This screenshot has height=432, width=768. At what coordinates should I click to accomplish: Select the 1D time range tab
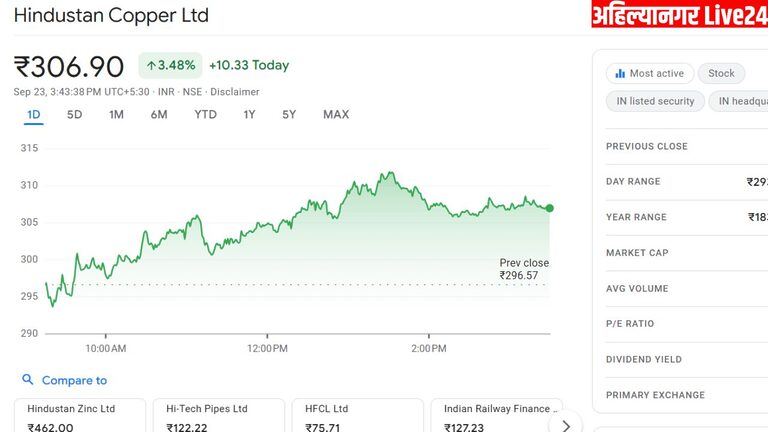(x=34, y=115)
